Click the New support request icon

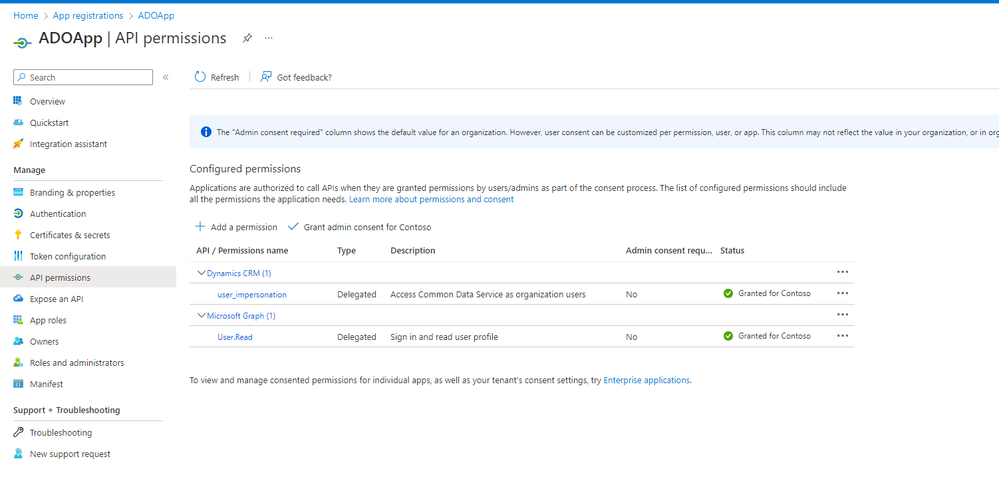coord(18,454)
